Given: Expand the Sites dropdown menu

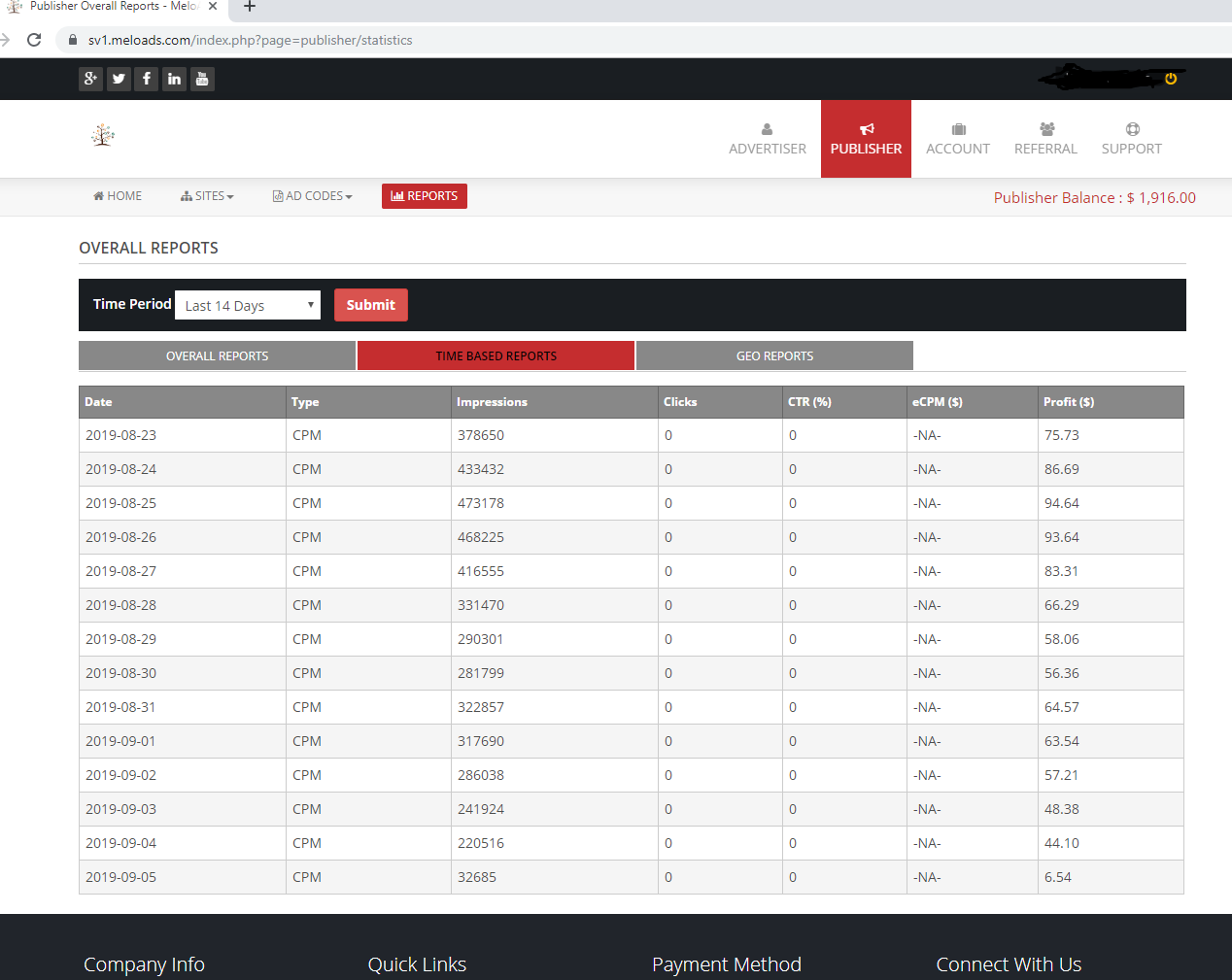Looking at the screenshot, I should (207, 196).
